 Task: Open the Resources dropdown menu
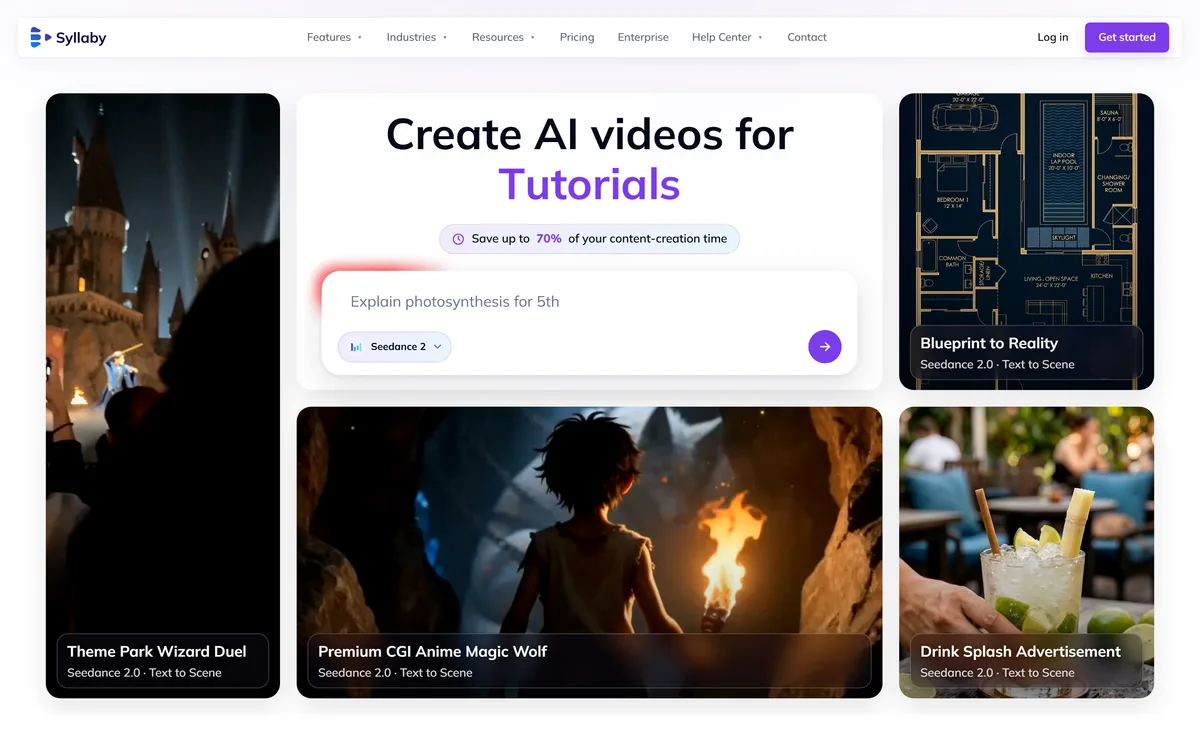tap(504, 37)
